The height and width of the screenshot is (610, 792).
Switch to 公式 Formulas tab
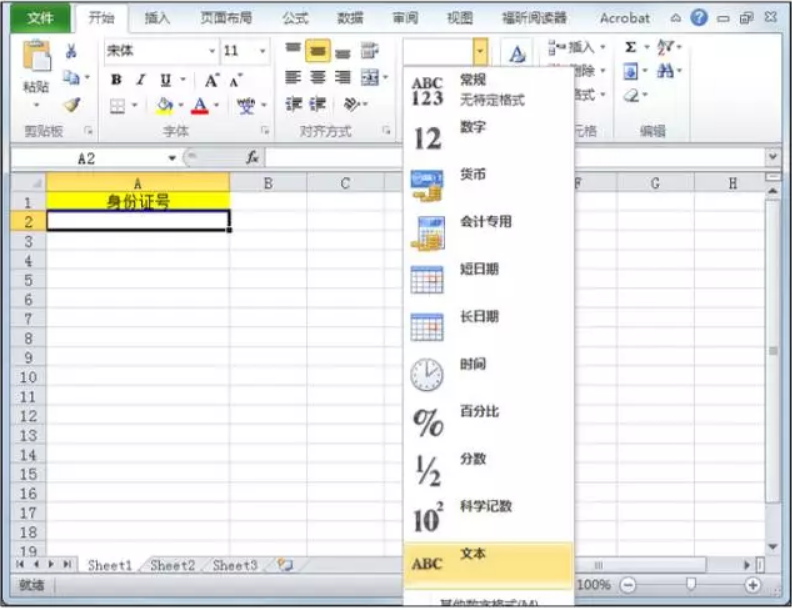tap(295, 18)
